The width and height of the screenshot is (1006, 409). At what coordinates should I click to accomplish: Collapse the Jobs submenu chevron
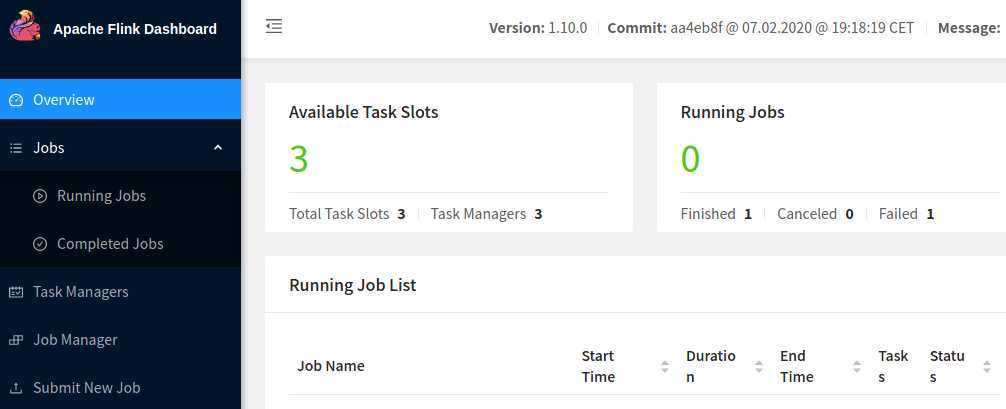(x=218, y=148)
